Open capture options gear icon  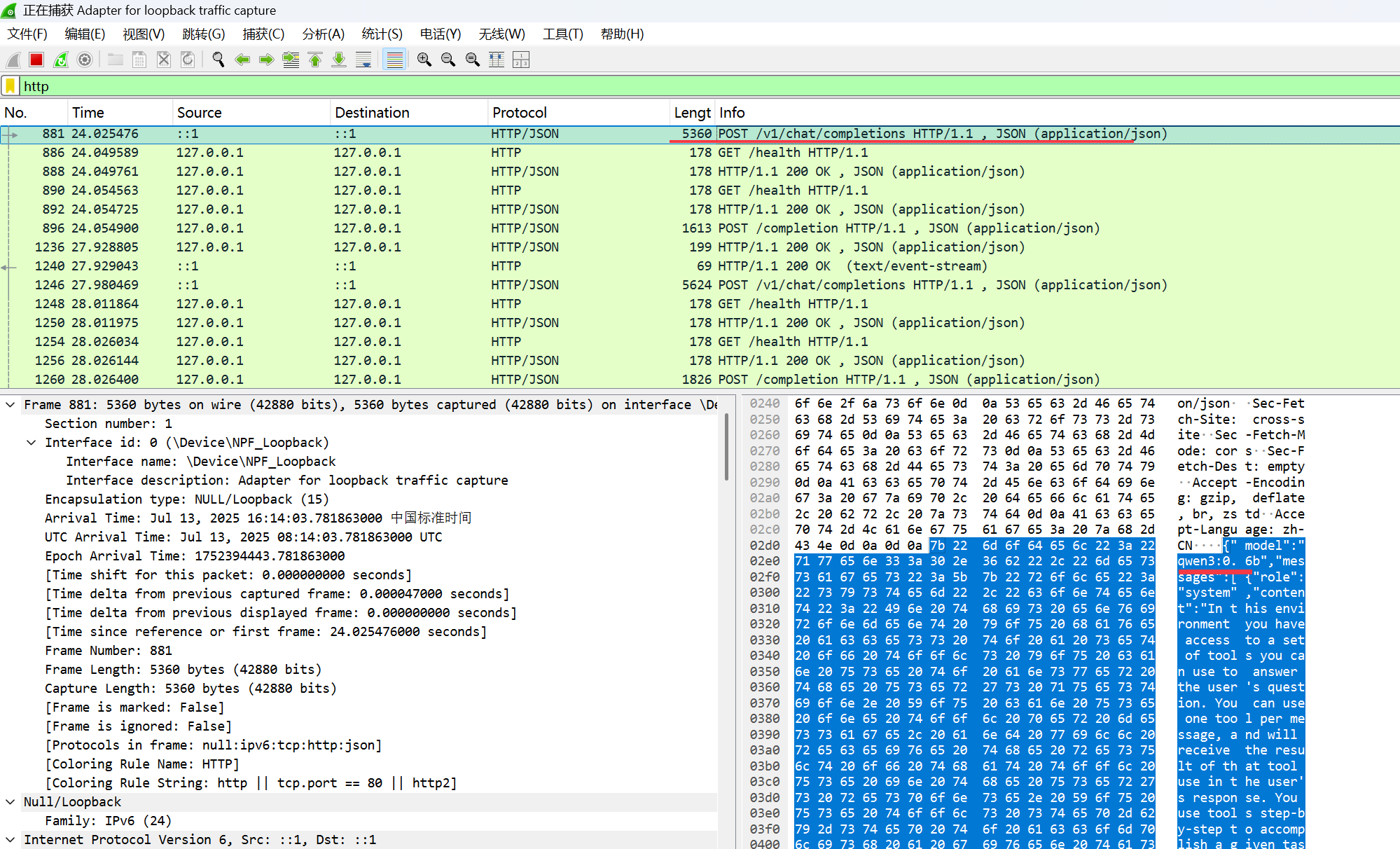point(85,60)
